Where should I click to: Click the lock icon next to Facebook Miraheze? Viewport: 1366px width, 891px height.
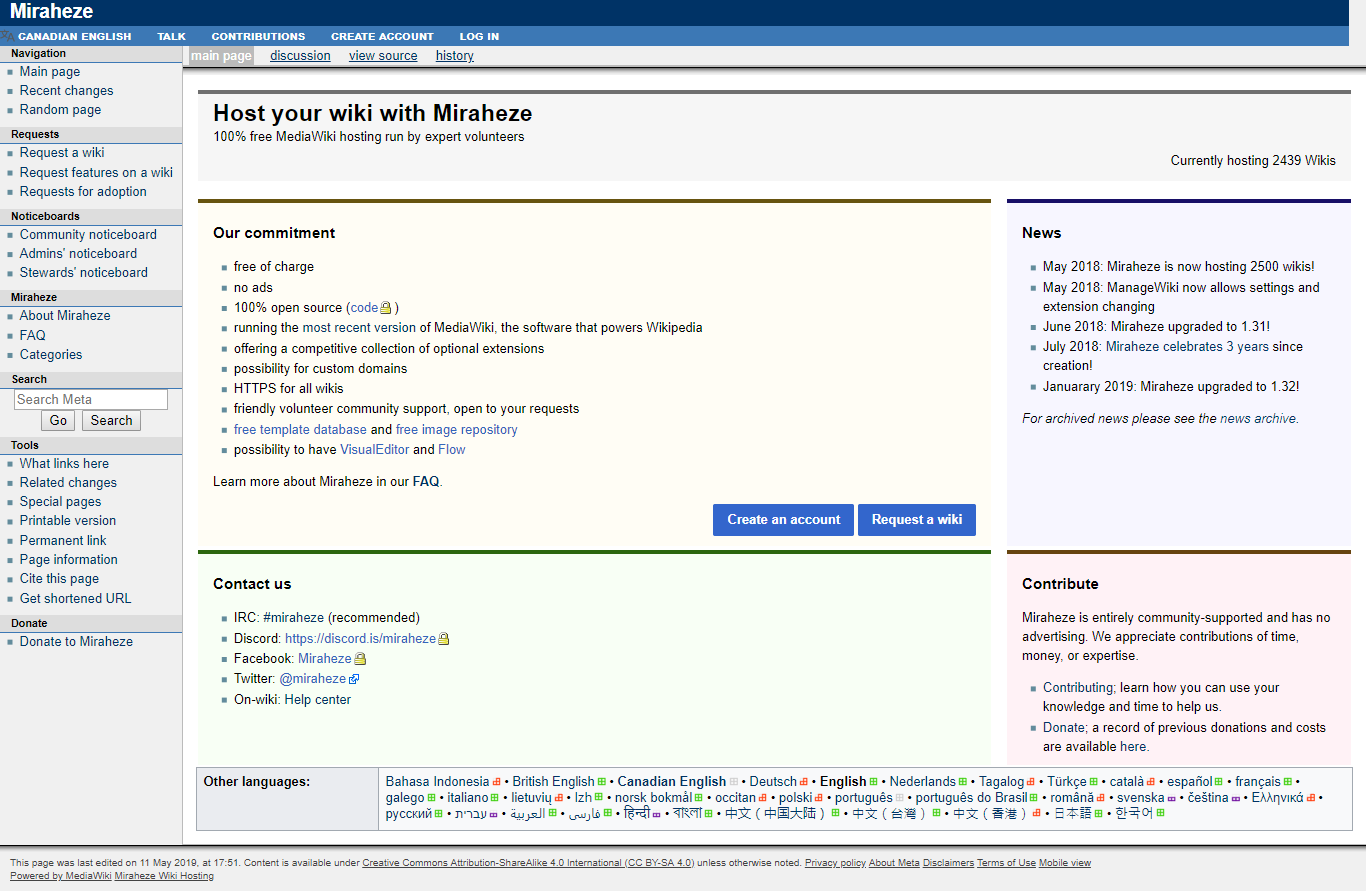(360, 659)
